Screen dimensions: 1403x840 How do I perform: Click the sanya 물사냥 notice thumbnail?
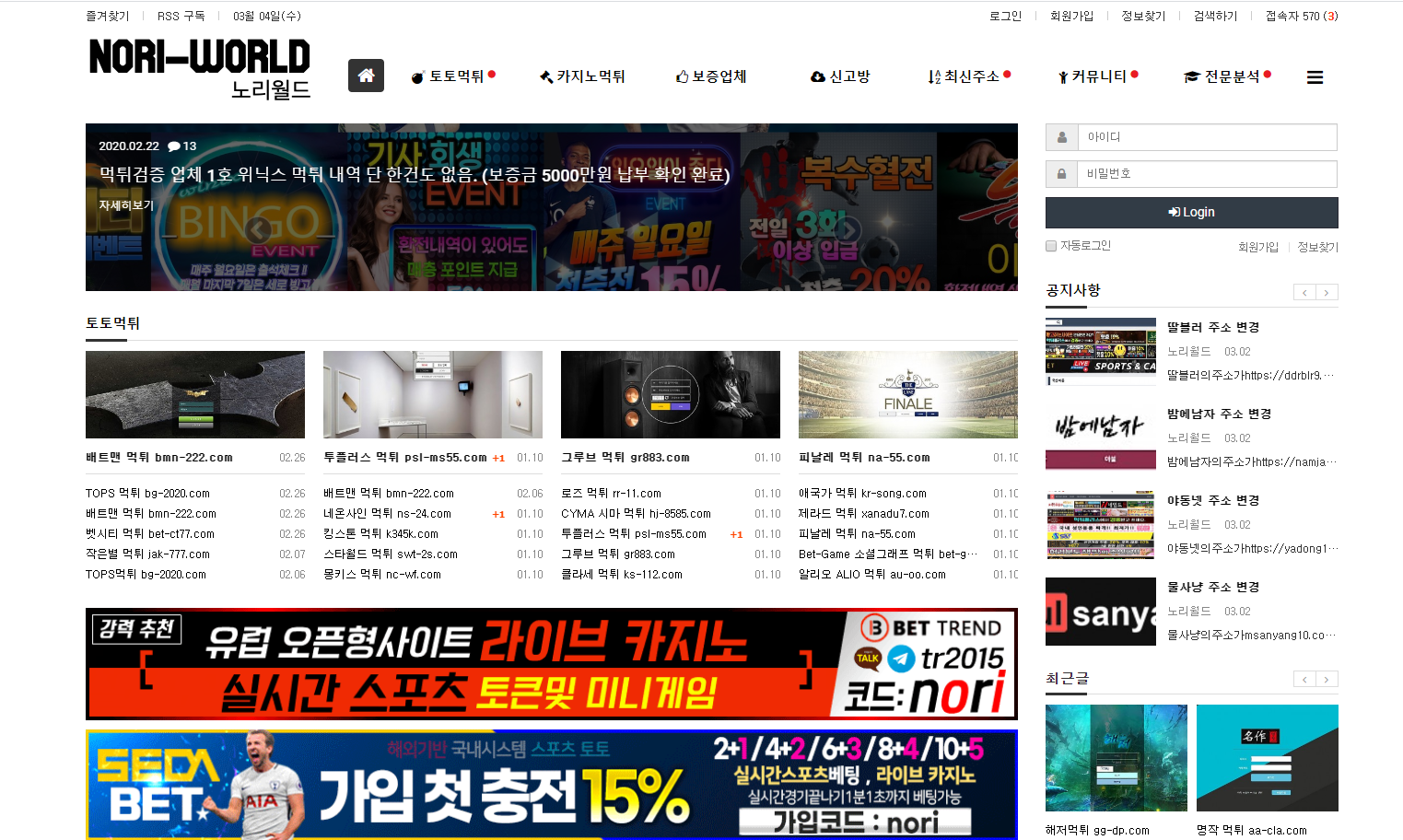coord(1101,612)
